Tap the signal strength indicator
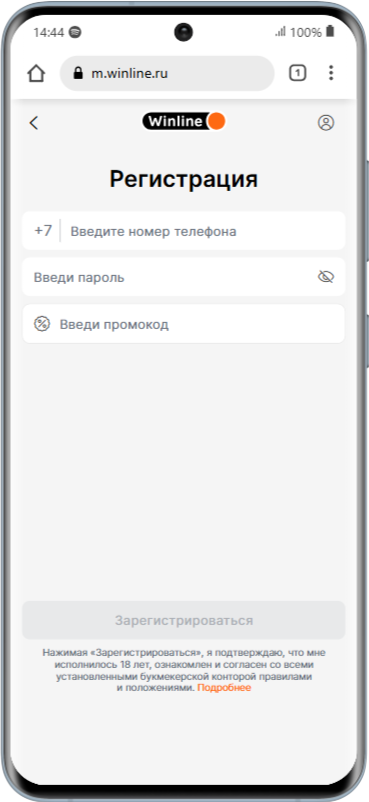This screenshot has width=369, height=802. (280, 32)
